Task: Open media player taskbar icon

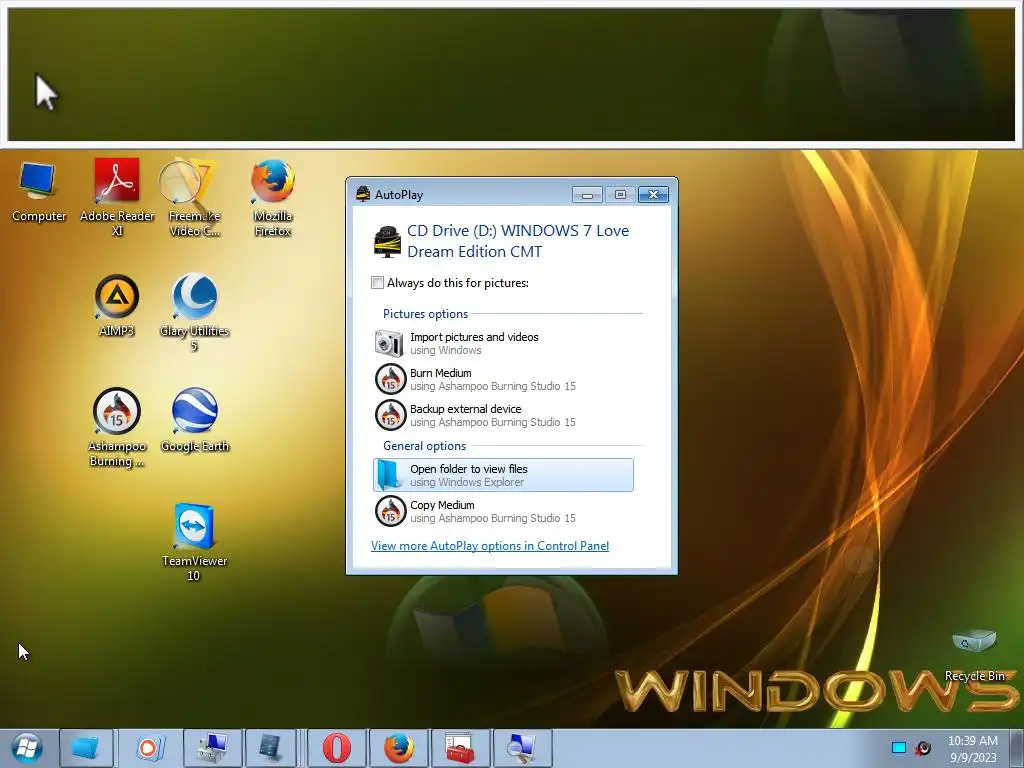Action: coord(149,748)
